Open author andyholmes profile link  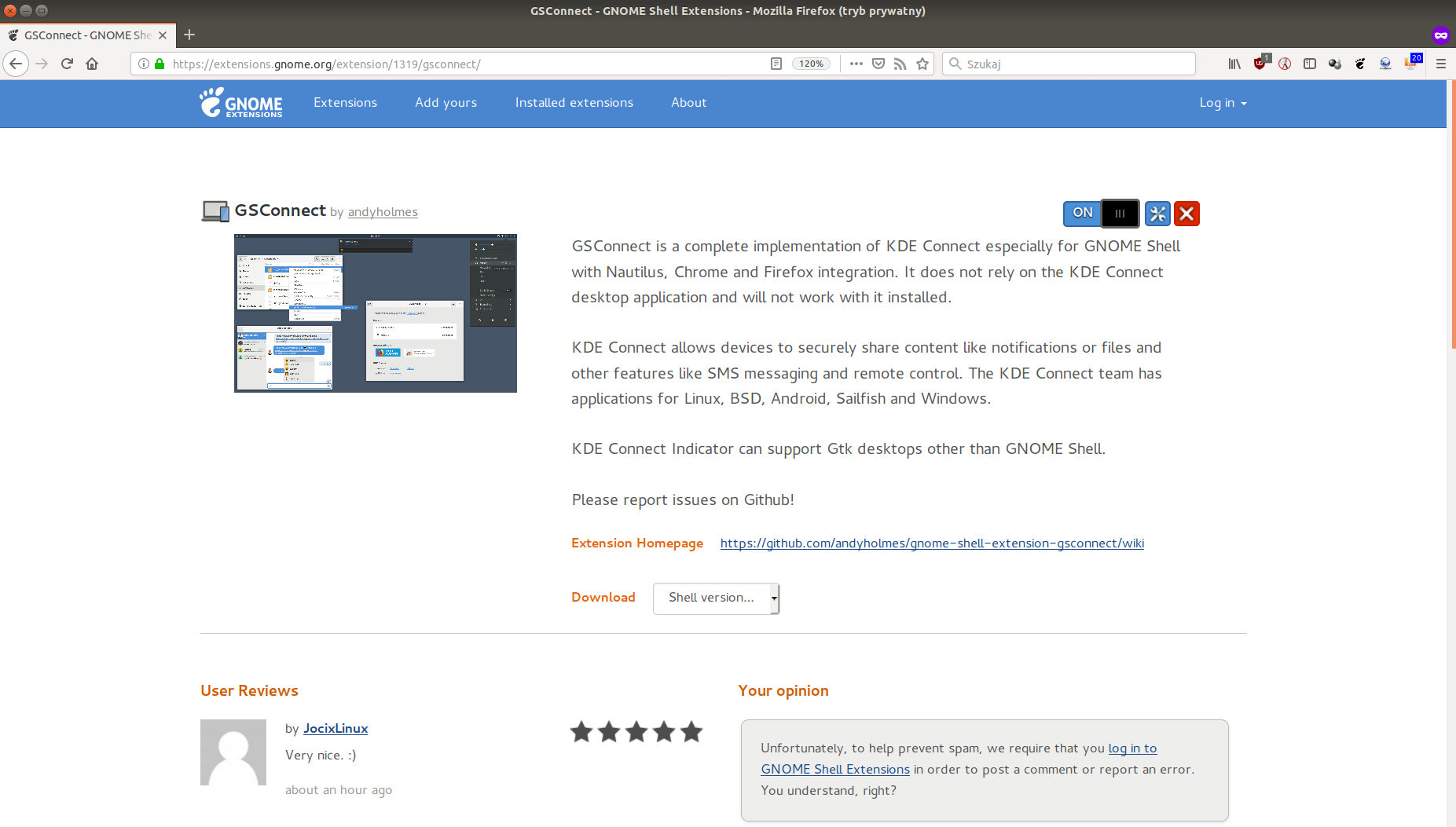[383, 212]
